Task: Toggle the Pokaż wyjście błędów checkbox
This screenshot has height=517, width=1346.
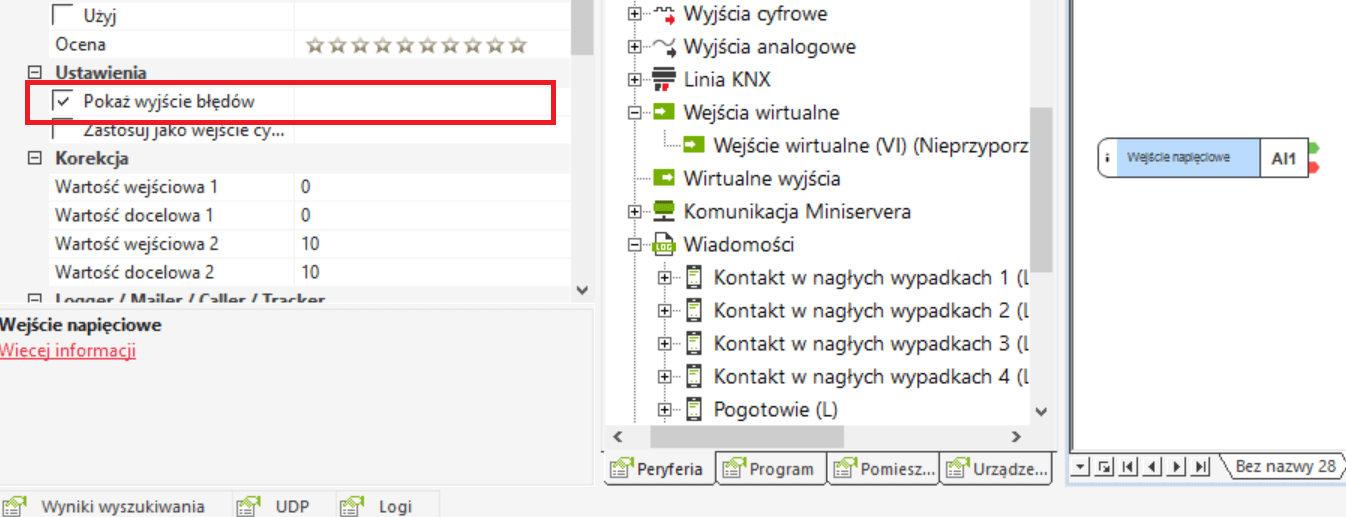Action: tap(64, 101)
